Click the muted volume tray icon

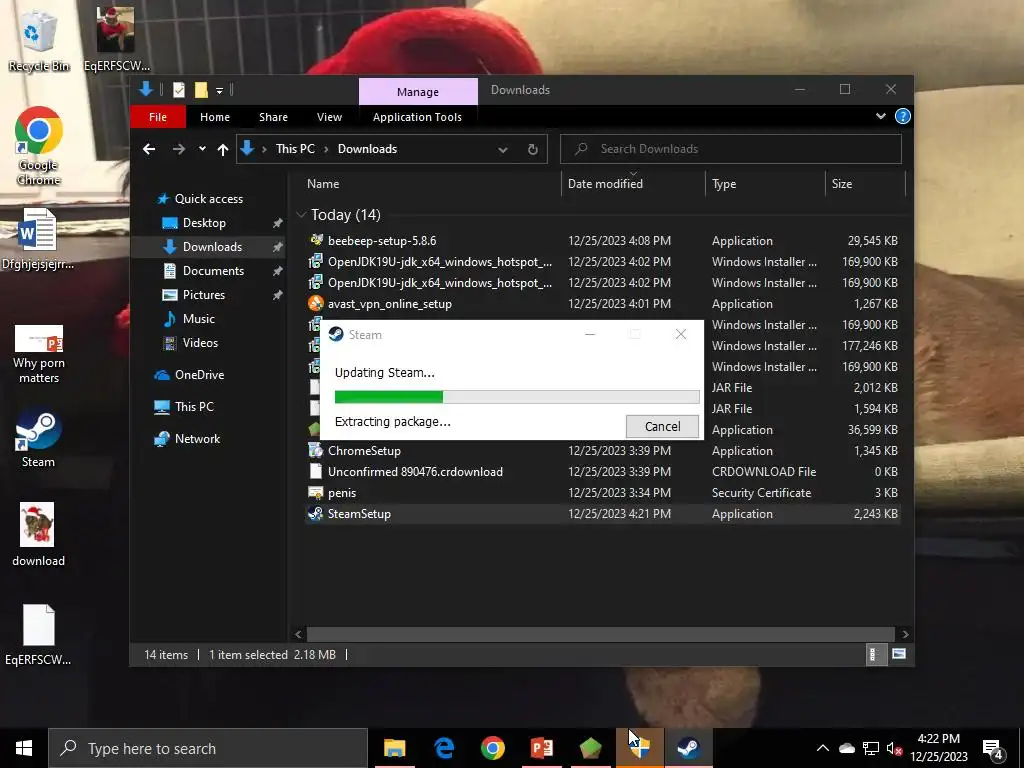pyautogui.click(x=894, y=748)
